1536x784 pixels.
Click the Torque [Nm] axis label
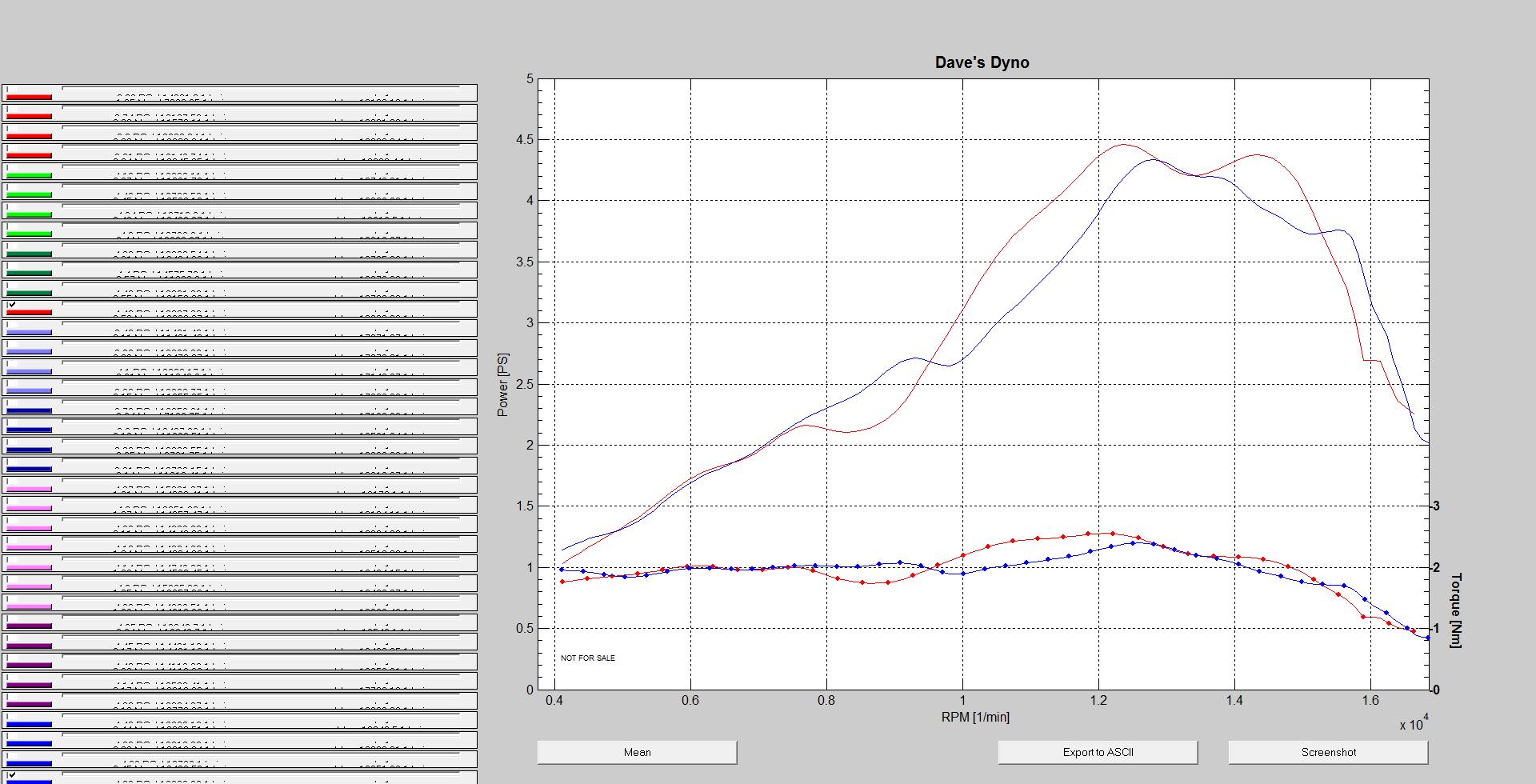(x=1455, y=610)
